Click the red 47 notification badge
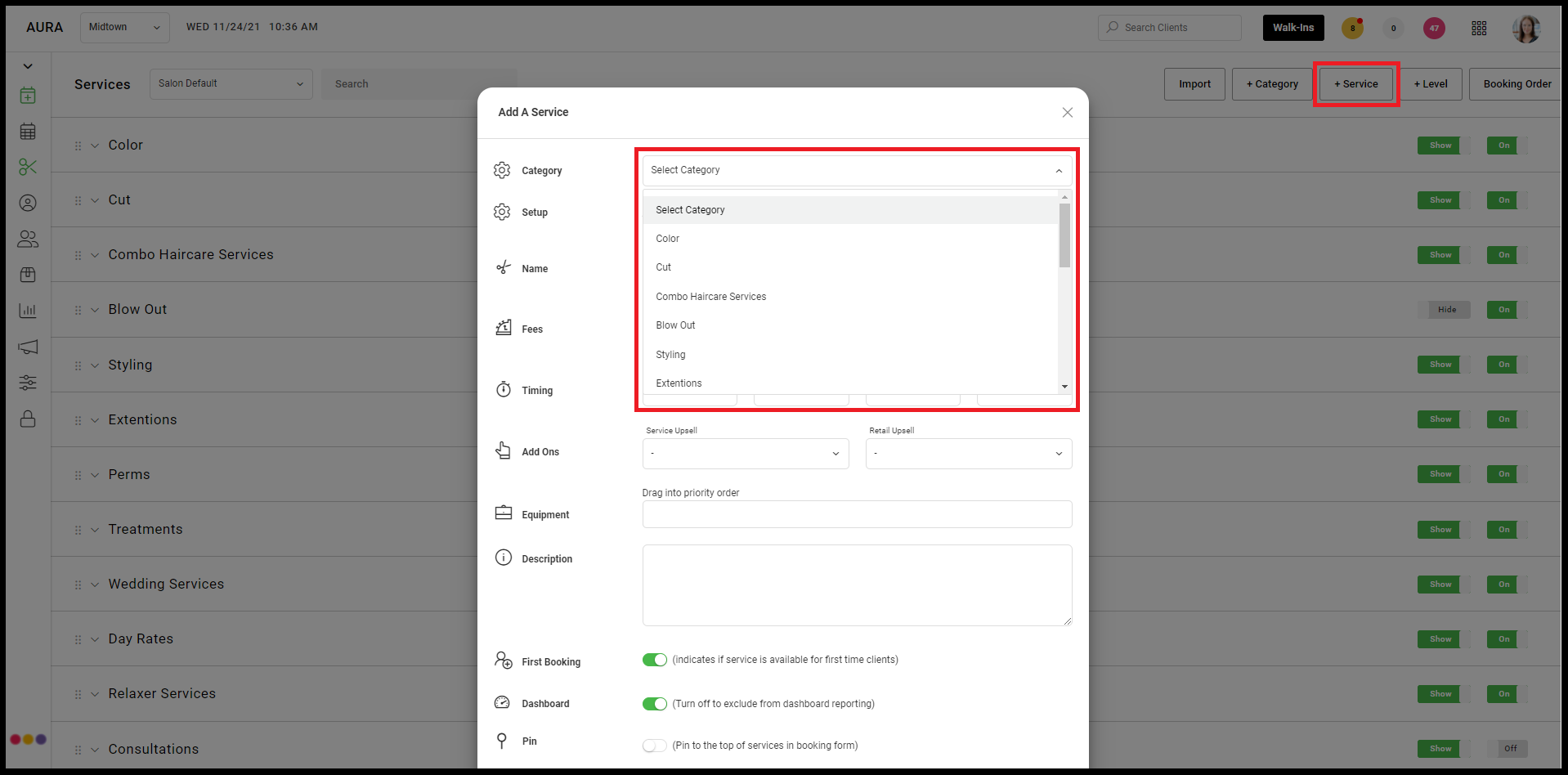This screenshot has height=775, width=1568. coord(1434,28)
